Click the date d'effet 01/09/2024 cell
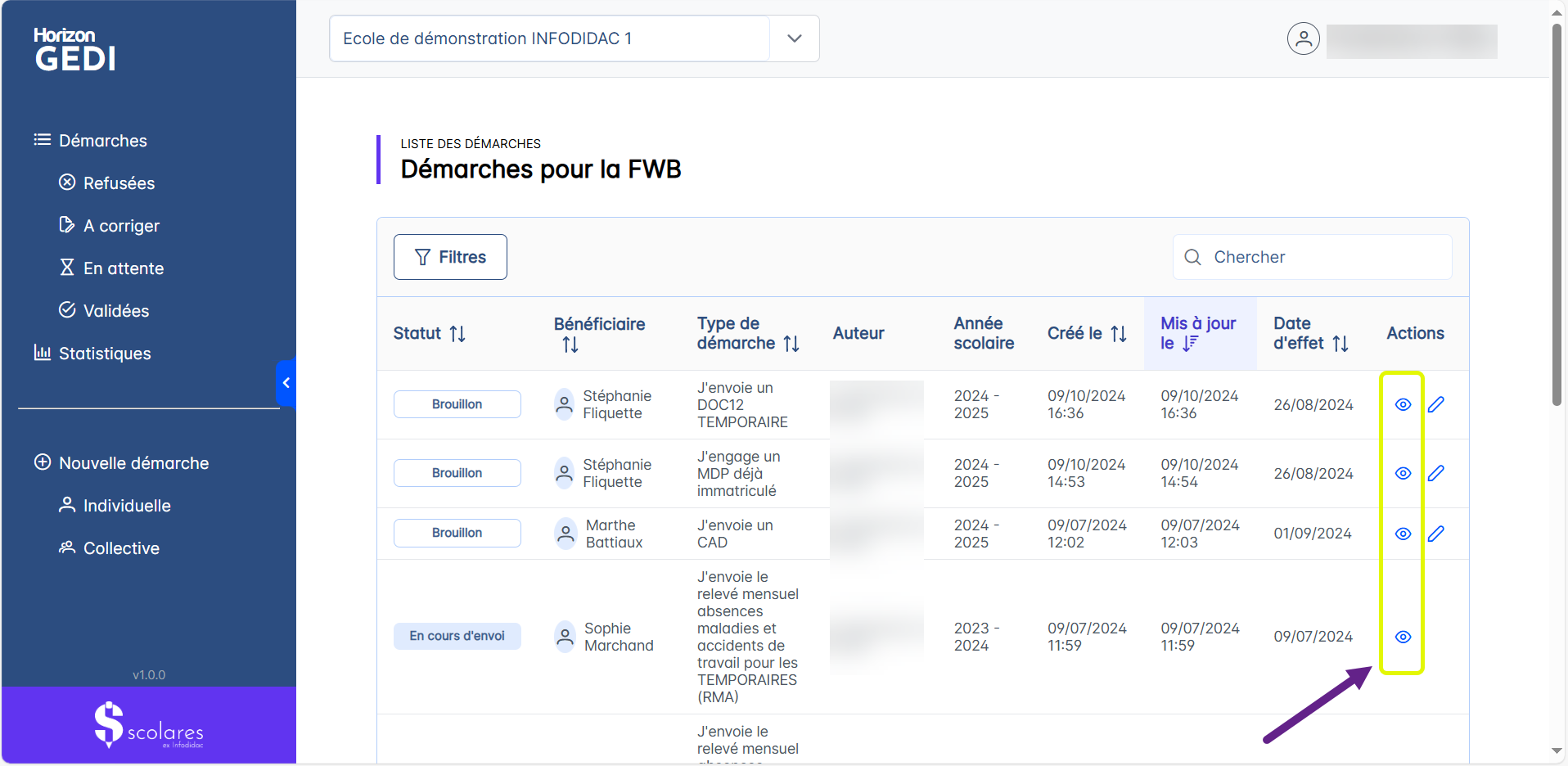The height and width of the screenshot is (766, 1568). click(1313, 534)
